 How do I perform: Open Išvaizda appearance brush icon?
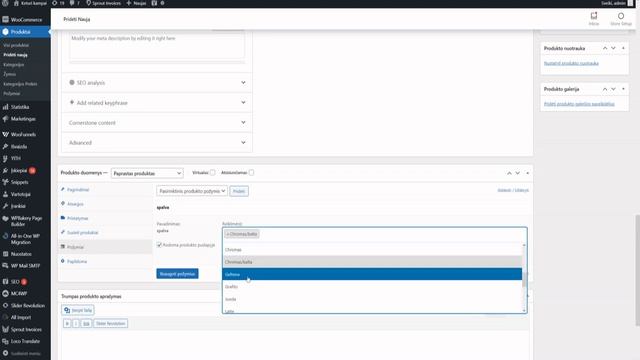pos(5,146)
